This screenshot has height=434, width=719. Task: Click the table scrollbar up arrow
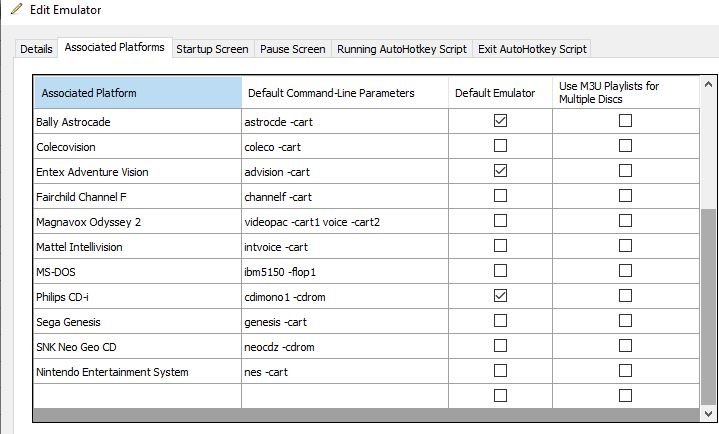coord(708,84)
